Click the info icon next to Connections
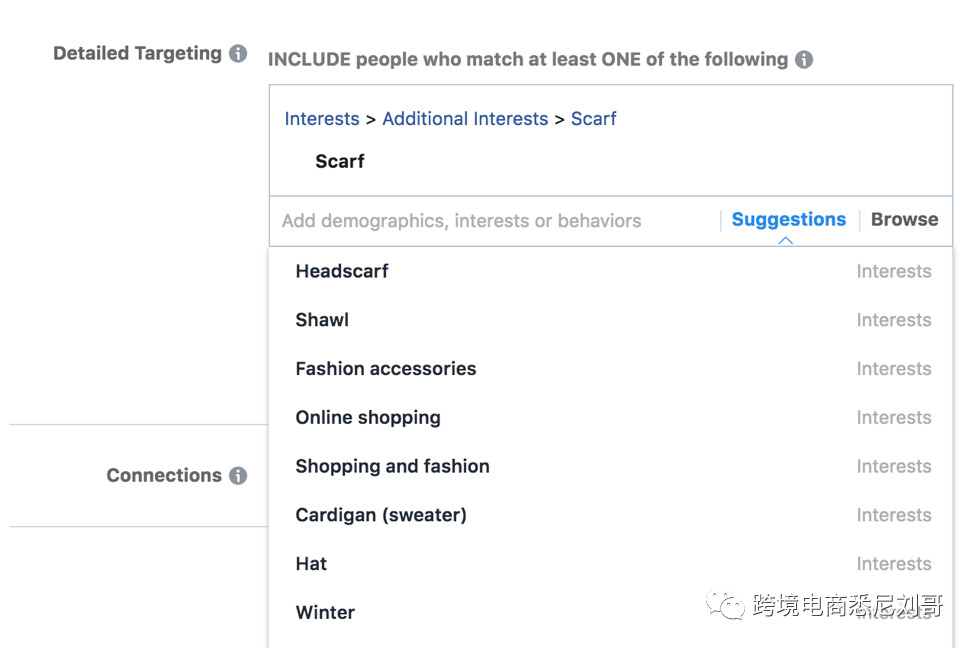The width and height of the screenshot is (975, 648). pos(239,476)
